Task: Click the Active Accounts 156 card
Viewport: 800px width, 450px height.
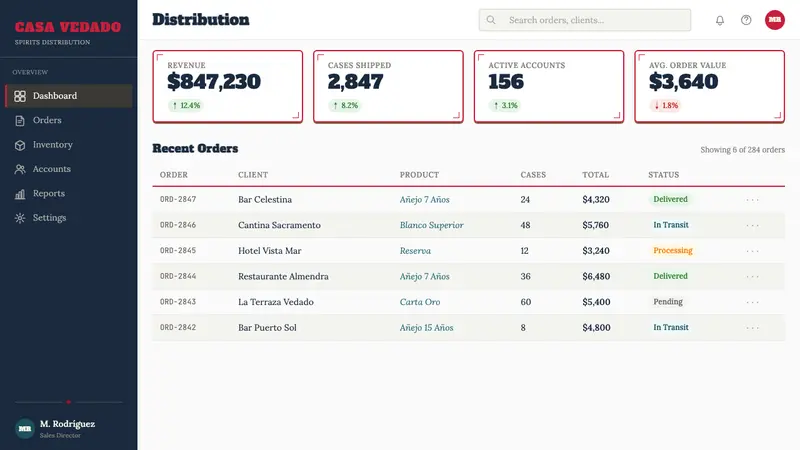Action: pos(549,86)
